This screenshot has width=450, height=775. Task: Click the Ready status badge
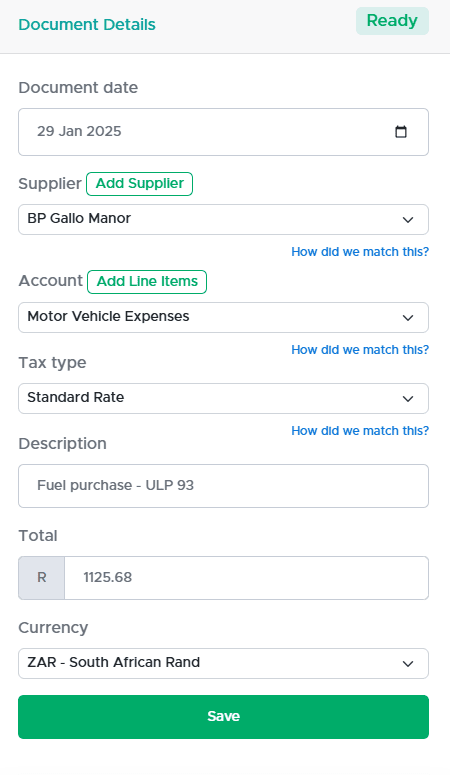coord(392,21)
